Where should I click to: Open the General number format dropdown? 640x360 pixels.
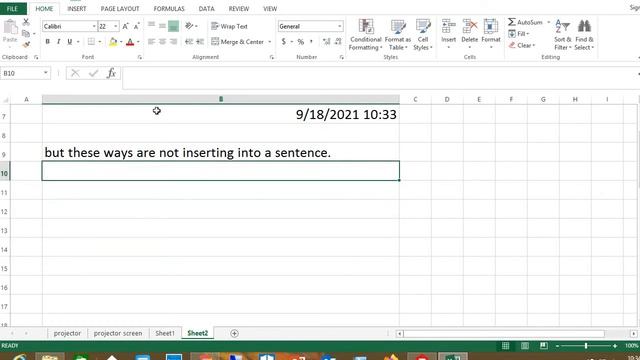coord(339,26)
